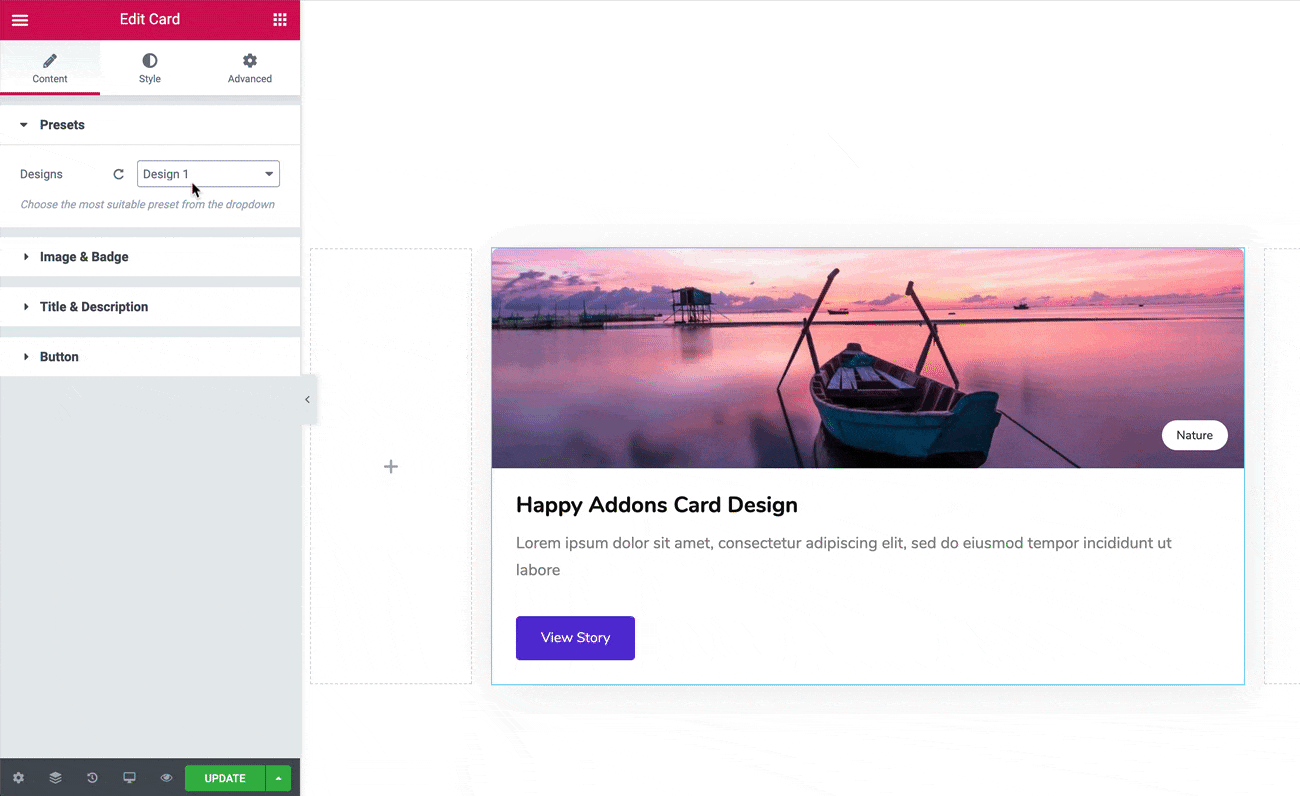The image size is (1300, 796).
Task: Expand the Title & Description section
Action: coord(94,306)
